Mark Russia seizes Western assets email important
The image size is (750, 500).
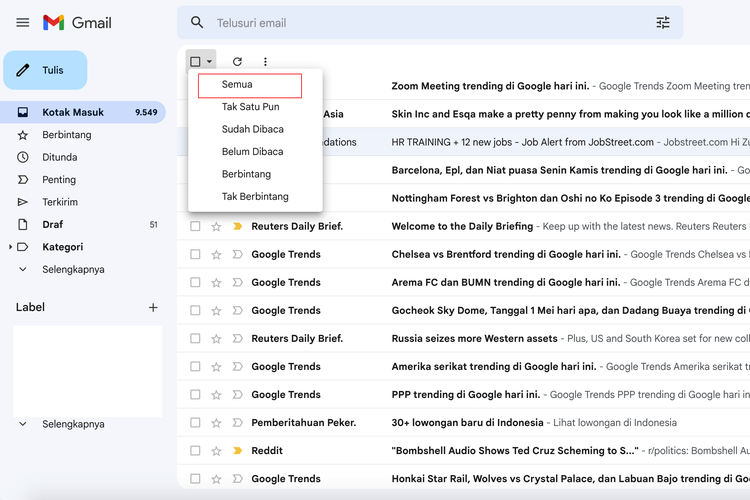pyautogui.click(x=237, y=339)
